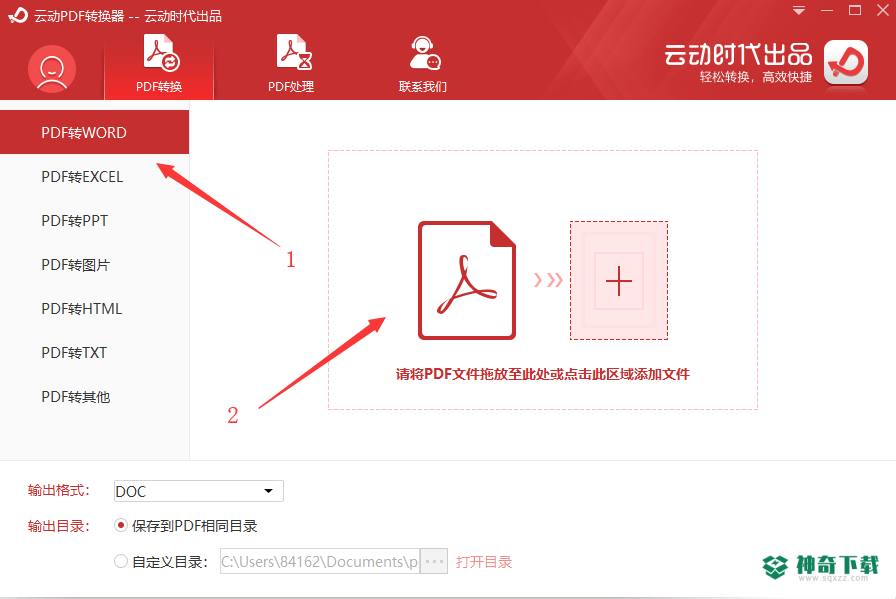Click the app logo in the title bar

(18, 15)
